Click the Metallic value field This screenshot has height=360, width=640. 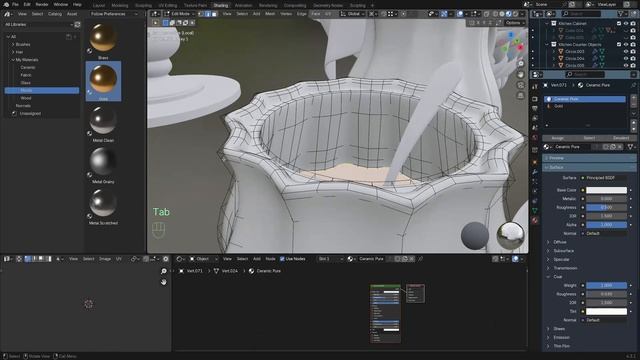pos(606,199)
